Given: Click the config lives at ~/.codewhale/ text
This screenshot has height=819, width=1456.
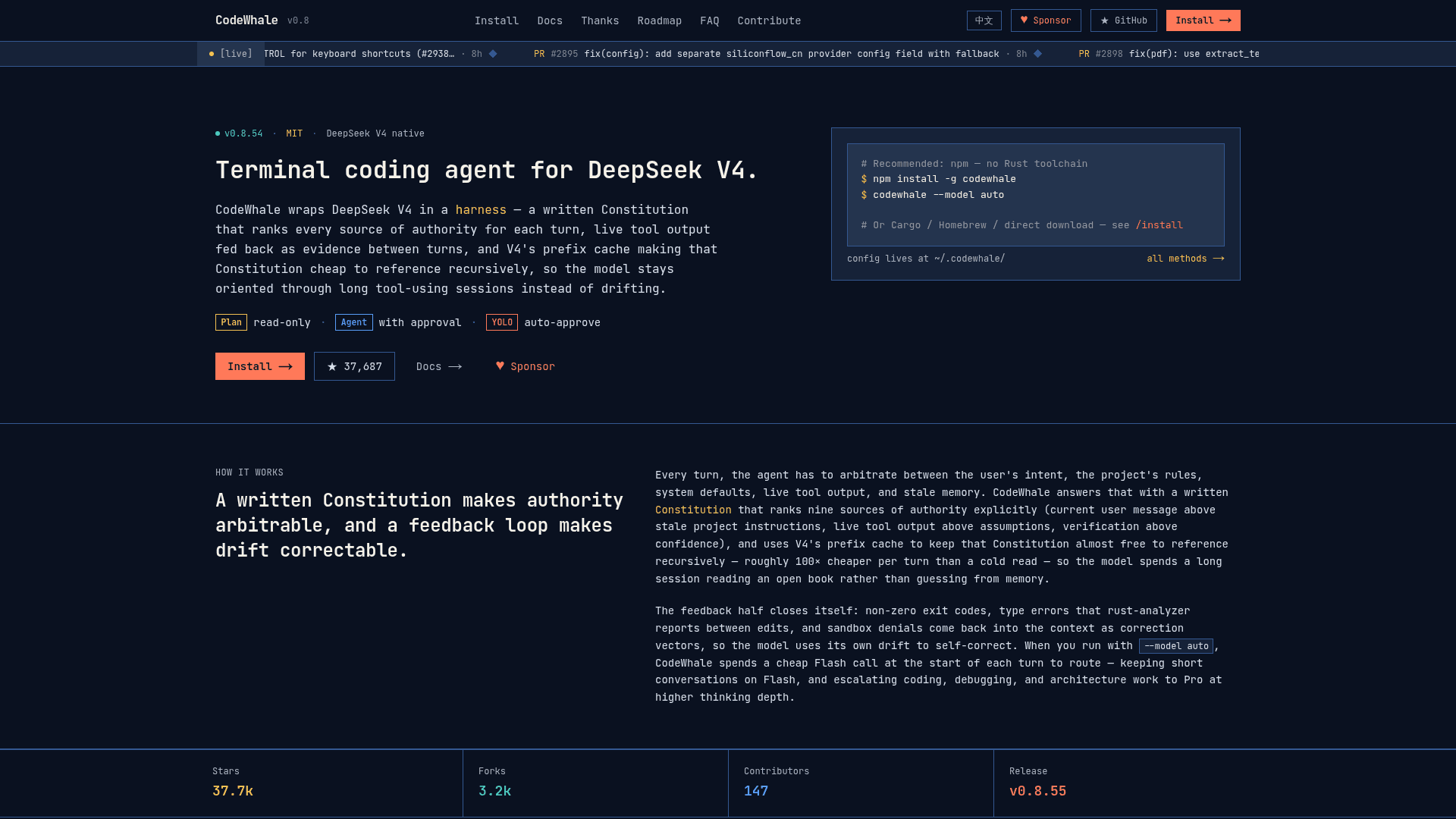Looking at the screenshot, I should [926, 259].
